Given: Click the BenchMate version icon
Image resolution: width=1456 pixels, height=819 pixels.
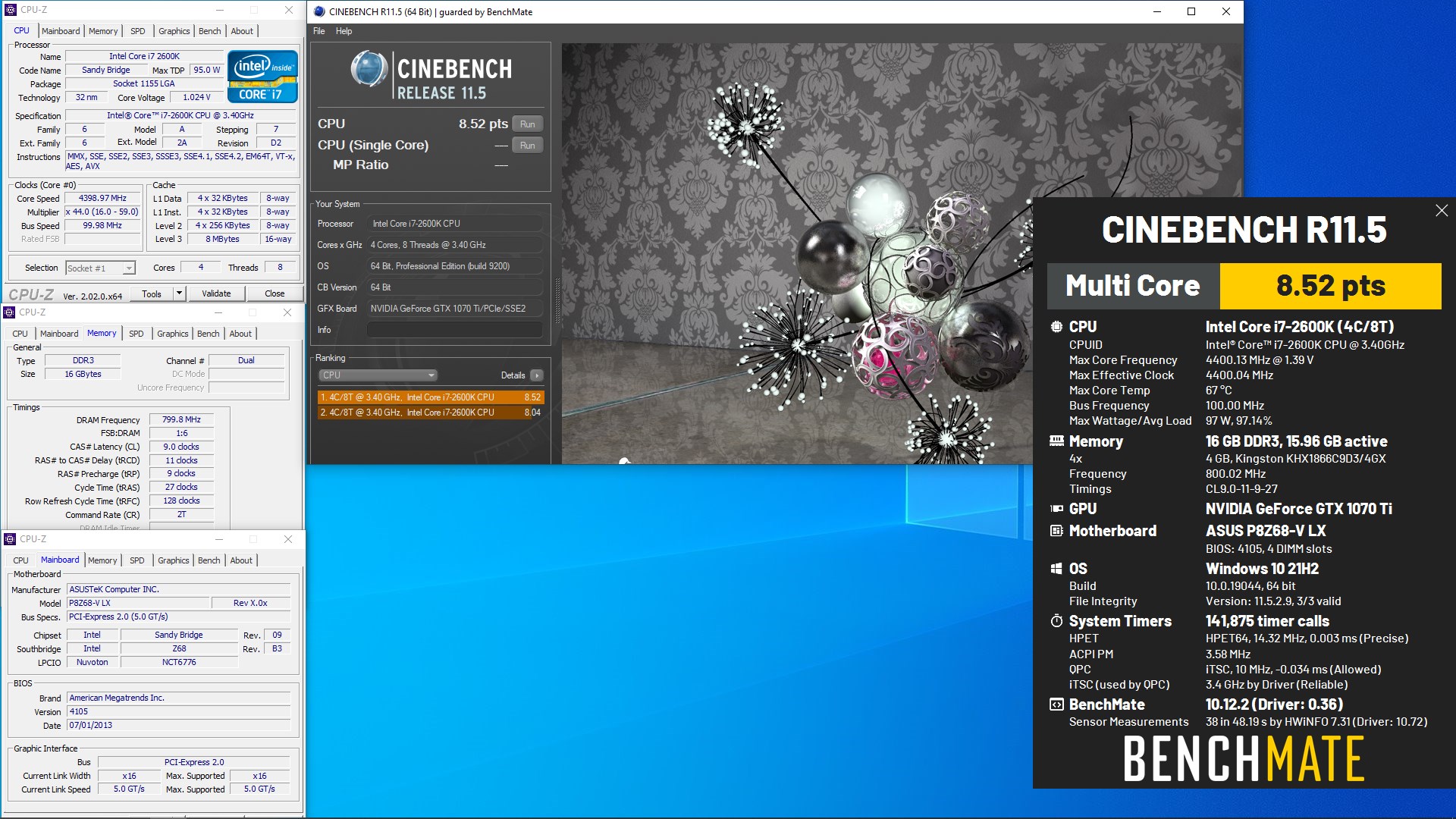Looking at the screenshot, I should point(1056,704).
